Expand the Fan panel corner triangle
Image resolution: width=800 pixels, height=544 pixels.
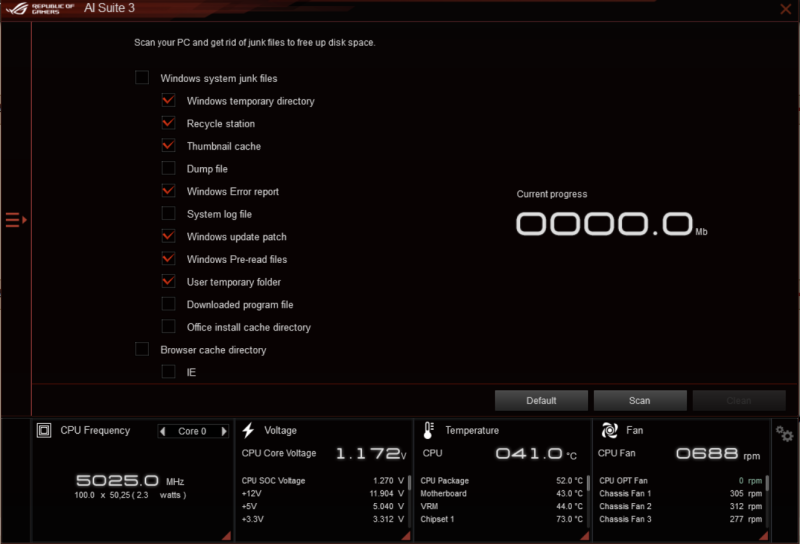pos(764,536)
